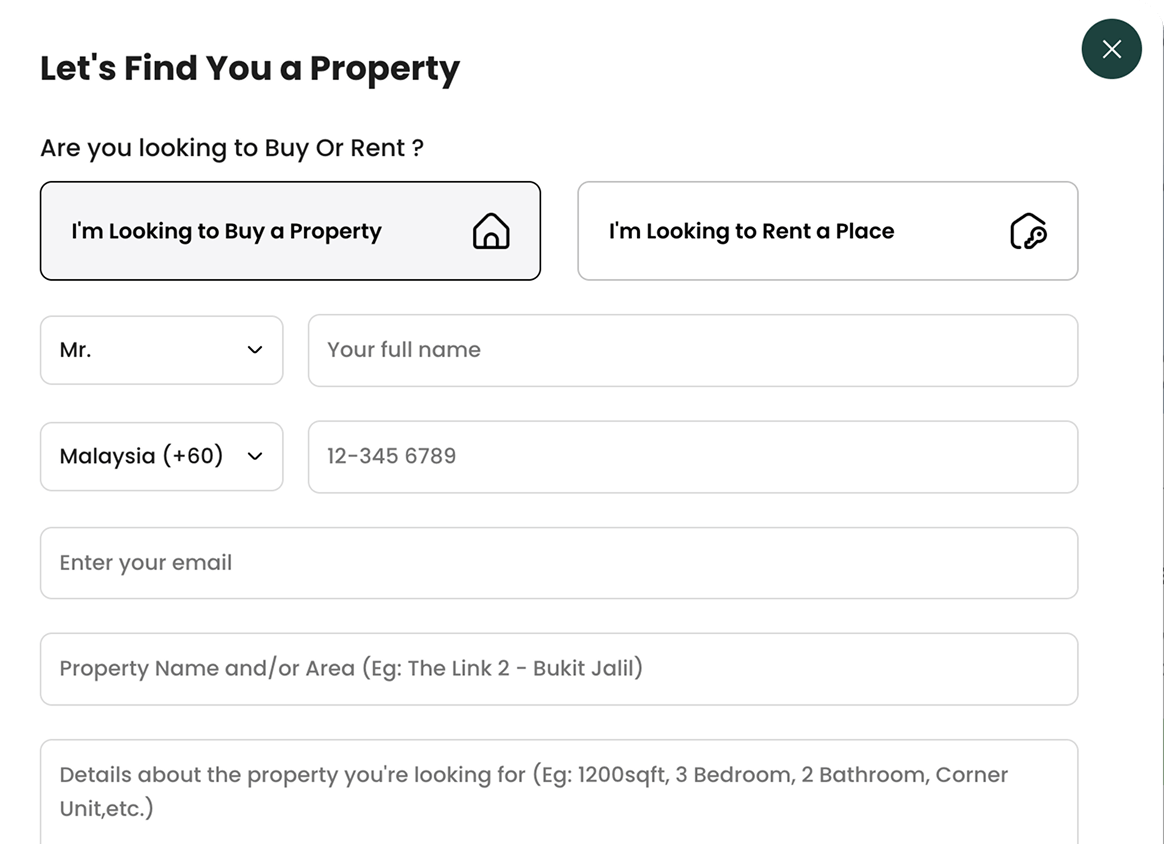Close the form using the X icon
Image resolution: width=1164 pixels, height=844 pixels.
click(1111, 49)
